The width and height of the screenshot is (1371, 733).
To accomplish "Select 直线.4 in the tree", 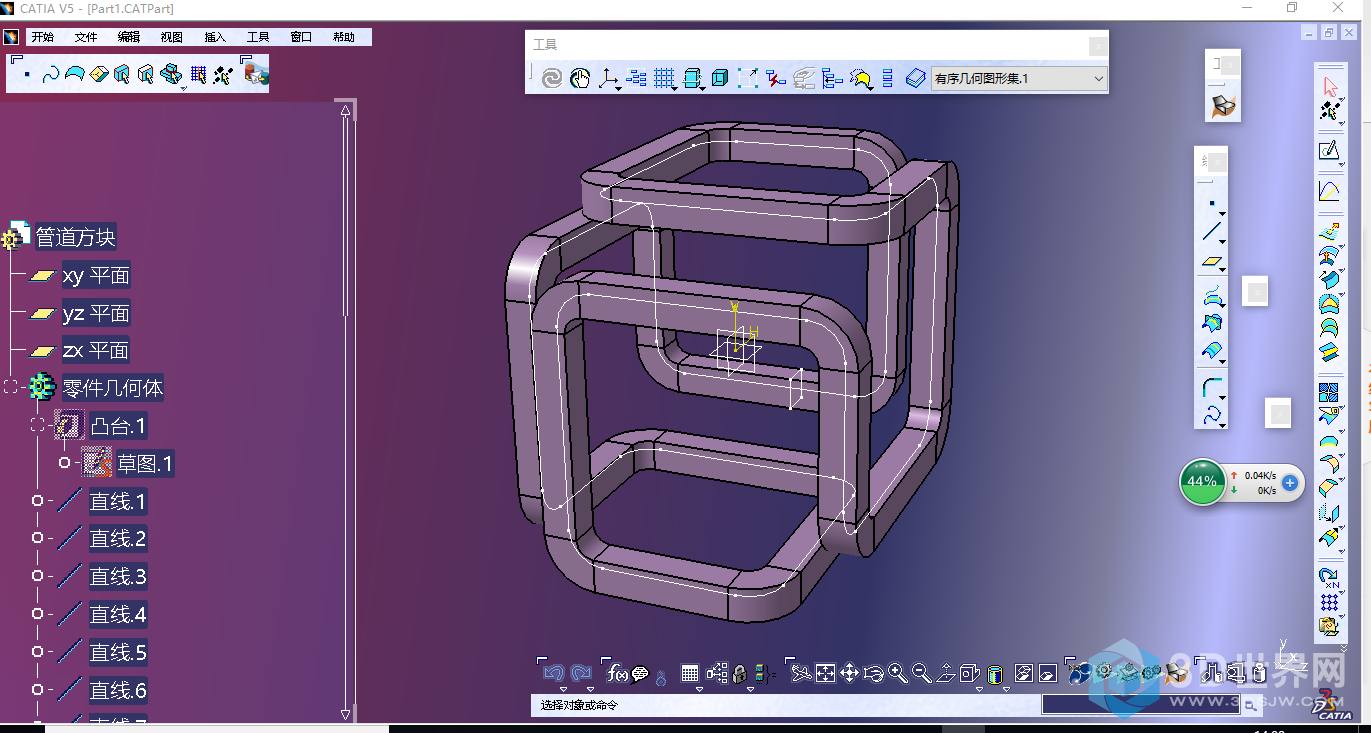I will click(118, 615).
